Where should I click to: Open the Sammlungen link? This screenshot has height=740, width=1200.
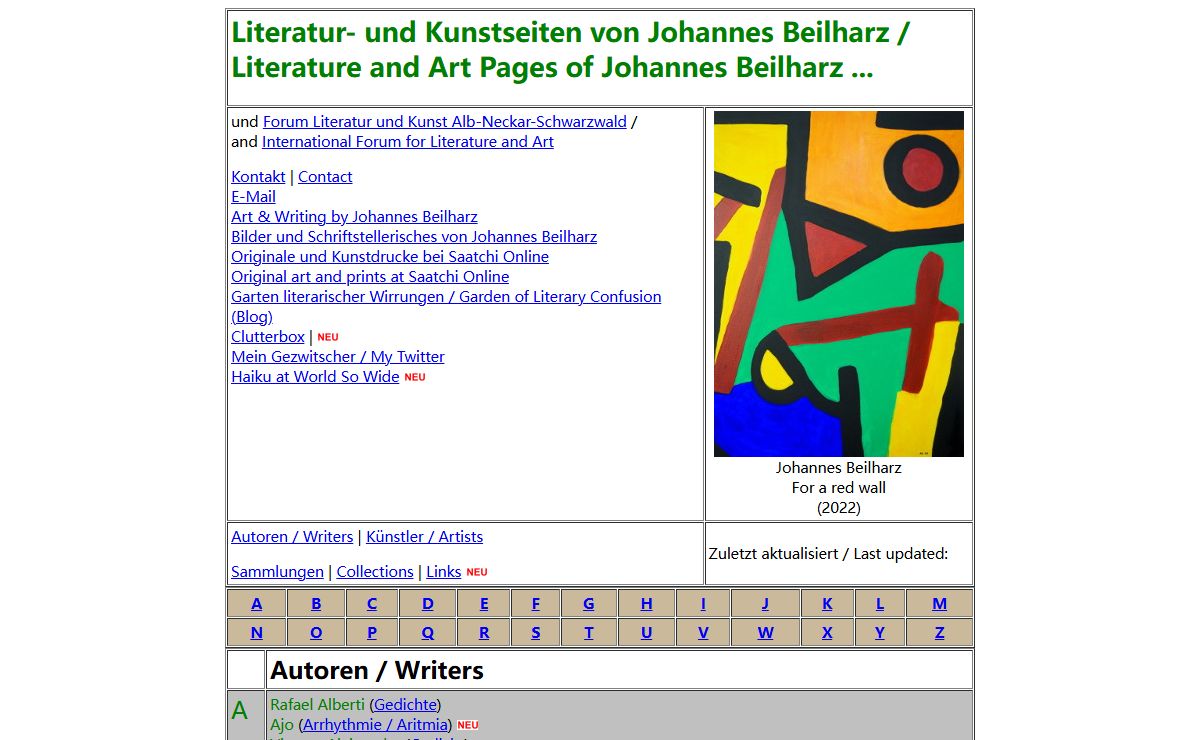(277, 572)
